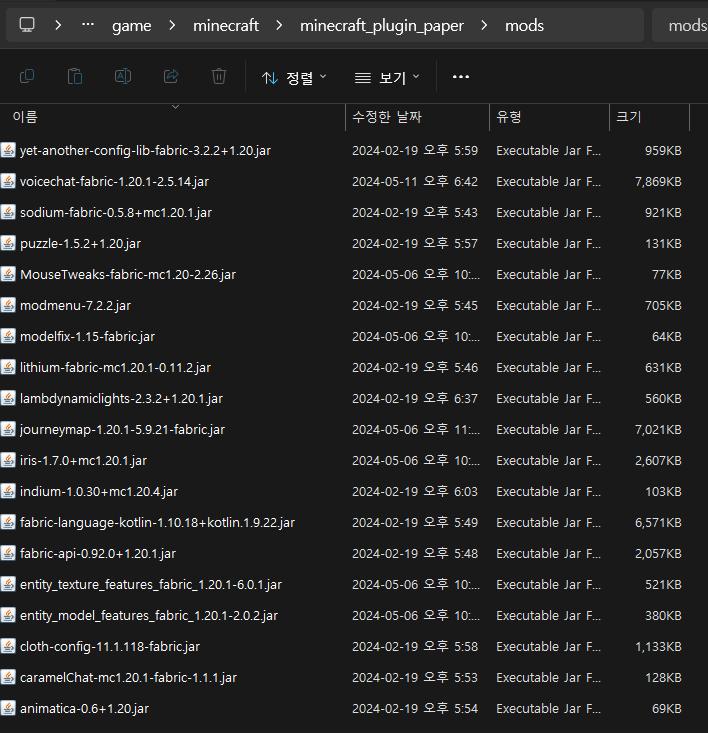
Task: Sort by the 이름 column header
Action: coord(25,117)
